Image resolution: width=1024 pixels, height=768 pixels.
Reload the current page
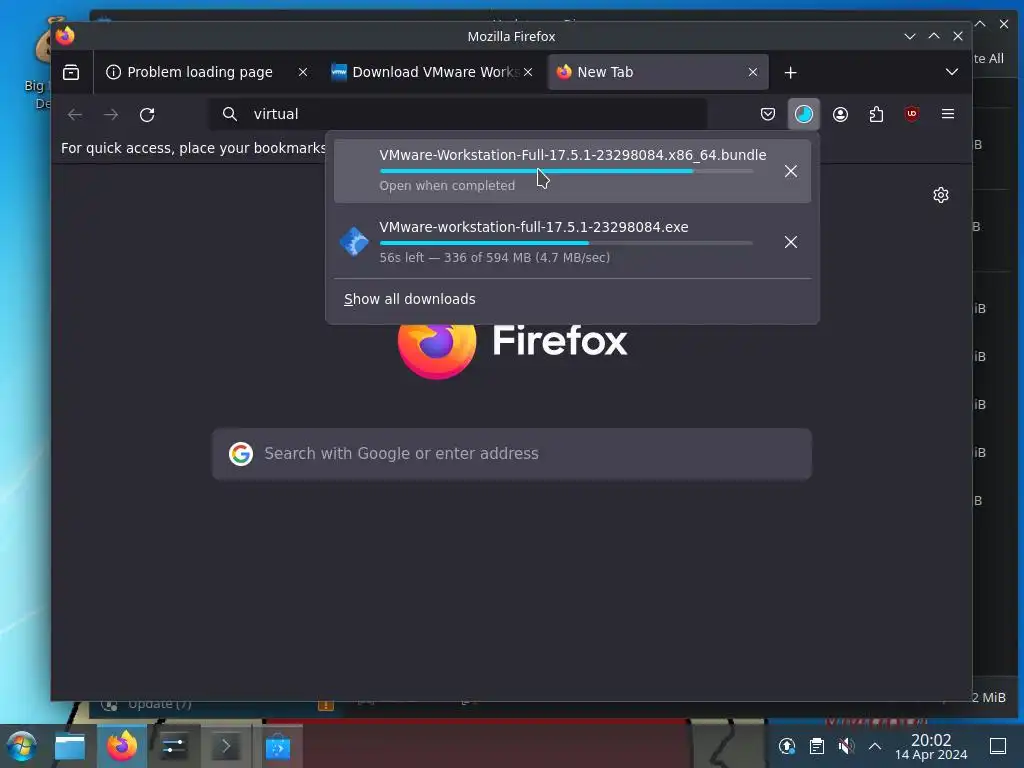147,115
